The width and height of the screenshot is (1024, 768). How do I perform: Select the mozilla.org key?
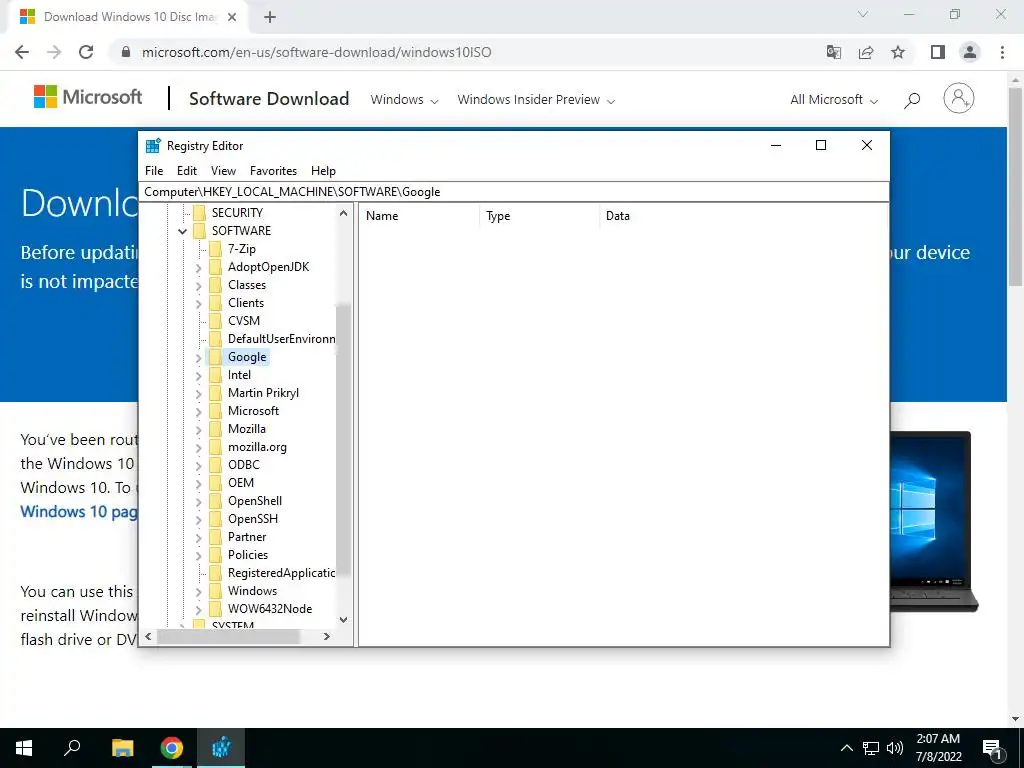tap(257, 447)
